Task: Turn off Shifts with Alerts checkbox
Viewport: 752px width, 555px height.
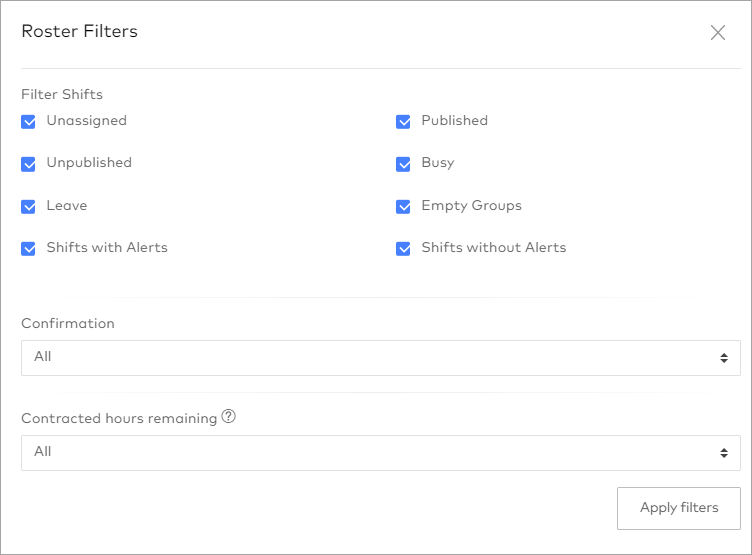Action: [x=29, y=248]
